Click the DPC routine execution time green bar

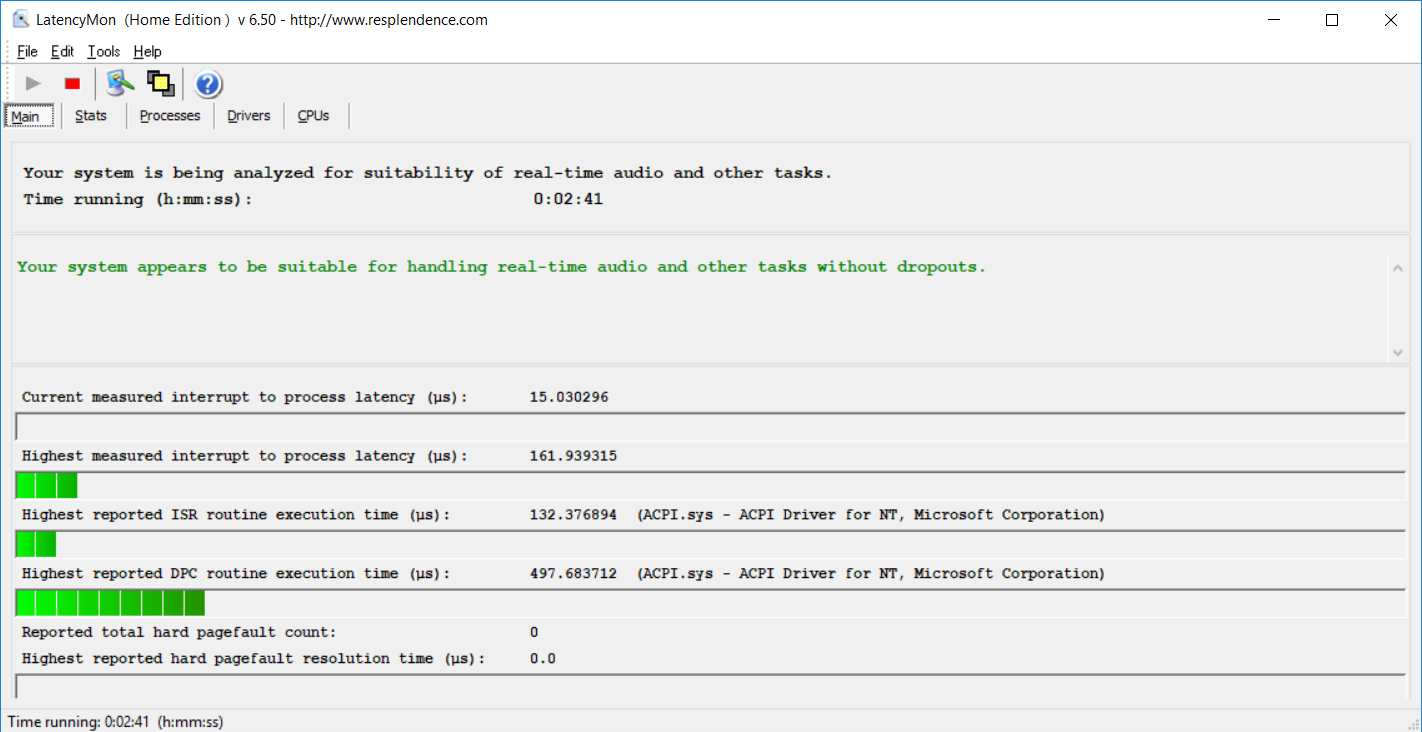111,603
